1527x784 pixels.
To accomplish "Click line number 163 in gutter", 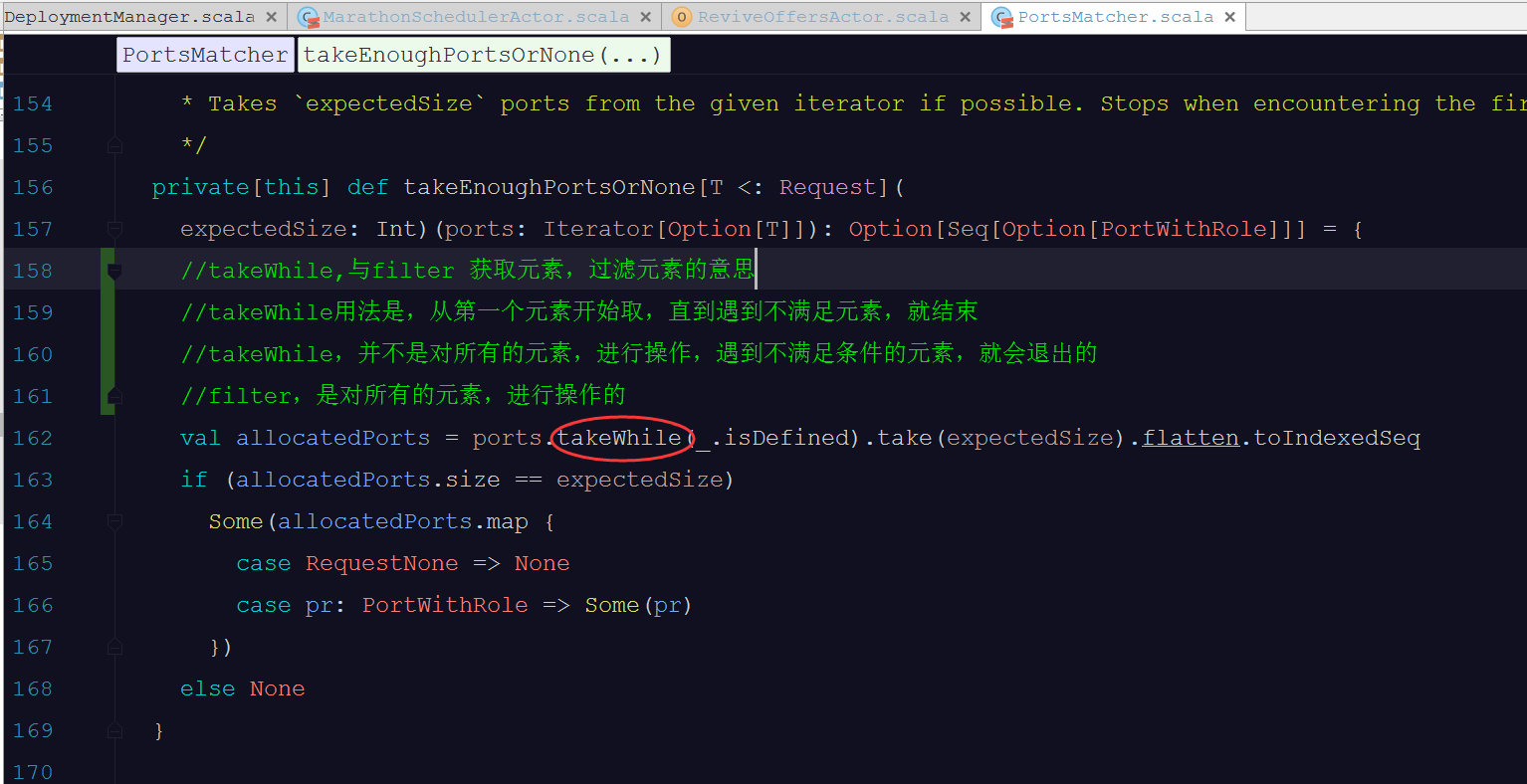I will point(32,480).
